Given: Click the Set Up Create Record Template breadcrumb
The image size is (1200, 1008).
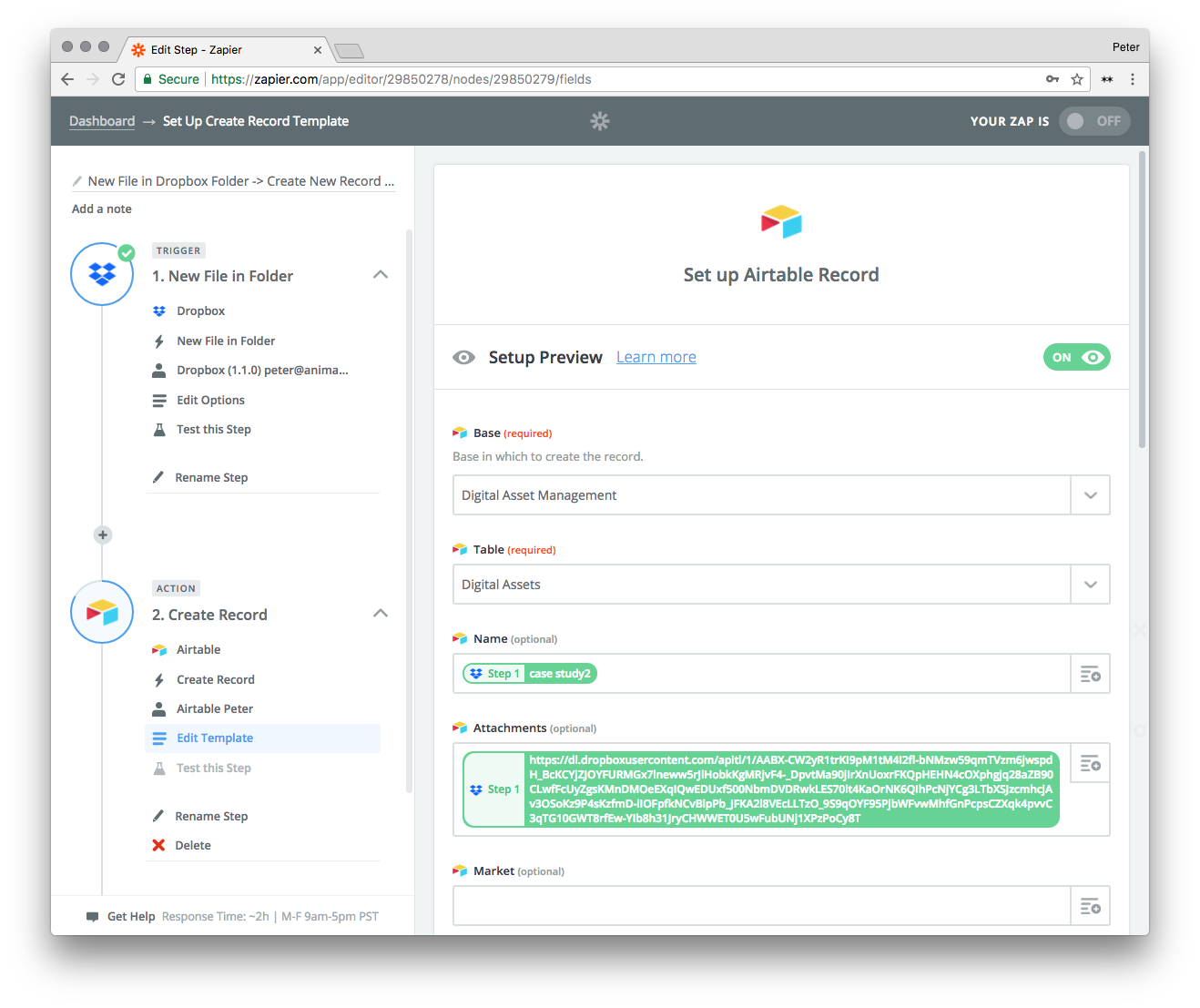Looking at the screenshot, I should point(256,121).
